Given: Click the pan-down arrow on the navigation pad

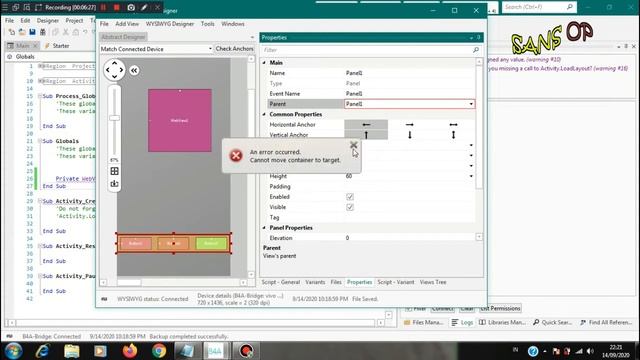Looking at the screenshot, I should click(x=114, y=77).
